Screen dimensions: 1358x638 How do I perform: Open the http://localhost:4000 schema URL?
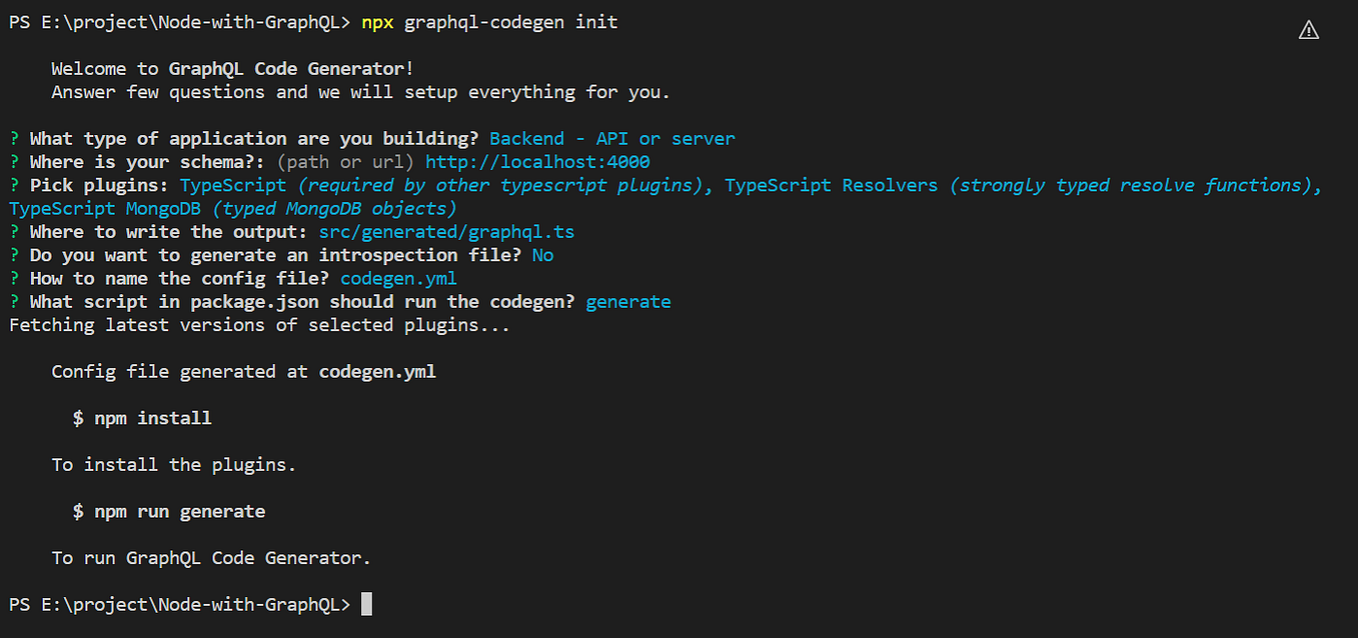(x=537, y=162)
